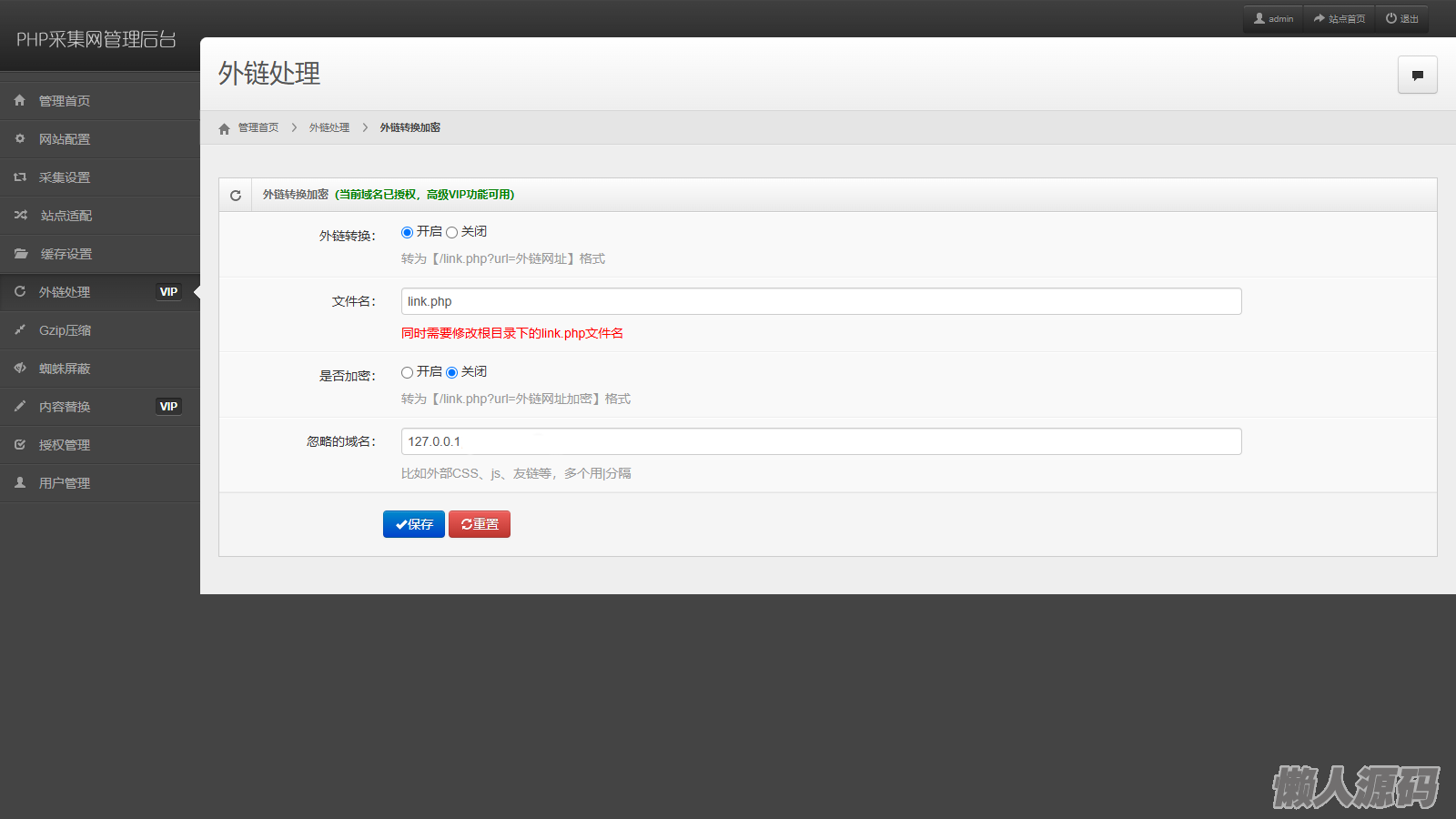Select 站点适配 from the sidebar
The width and height of the screenshot is (1456, 819).
tap(100, 216)
